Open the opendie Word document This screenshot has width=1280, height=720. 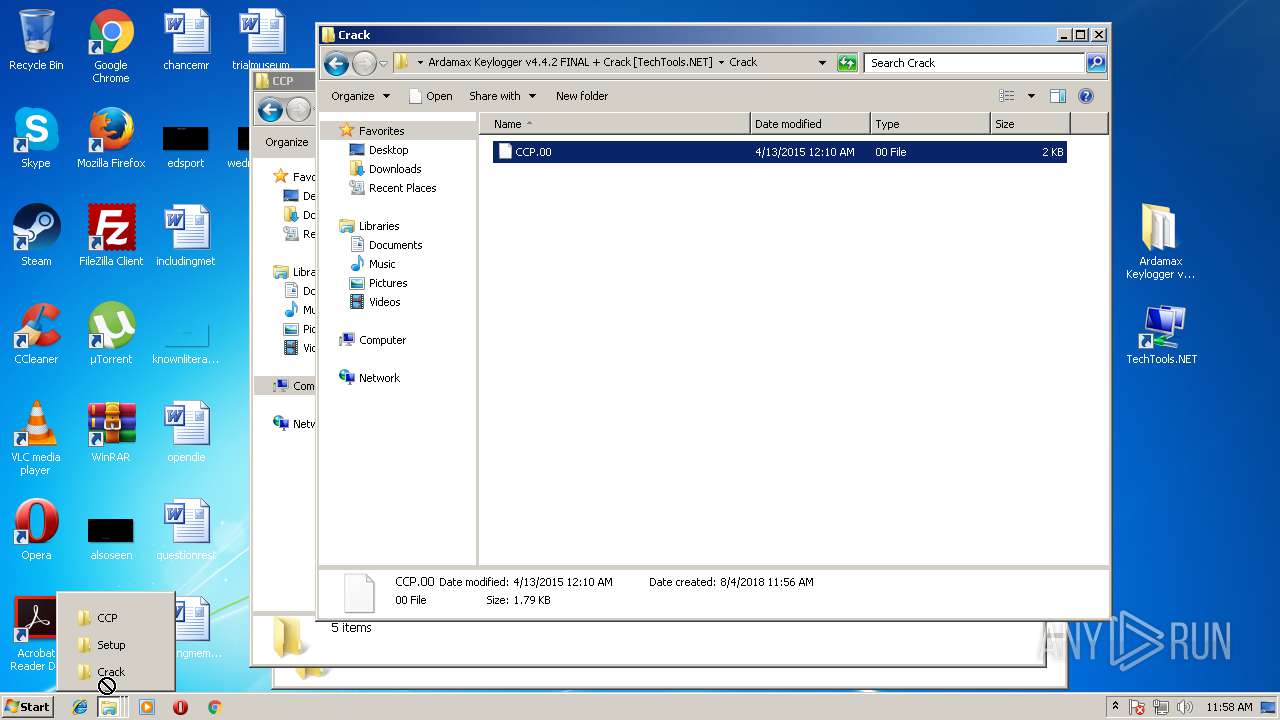coord(186,432)
